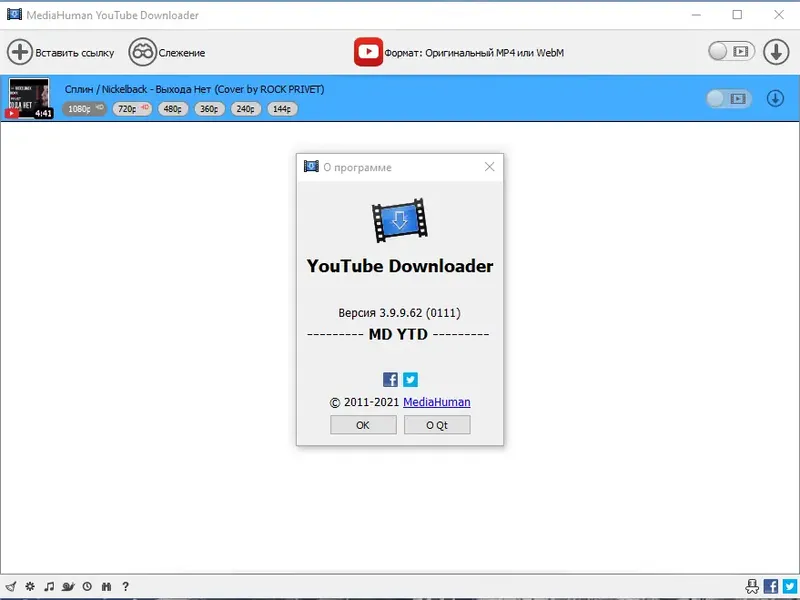Image resolution: width=800 pixels, height=600 pixels.
Task: Open Слежение in the toolbar
Action: click(180, 52)
